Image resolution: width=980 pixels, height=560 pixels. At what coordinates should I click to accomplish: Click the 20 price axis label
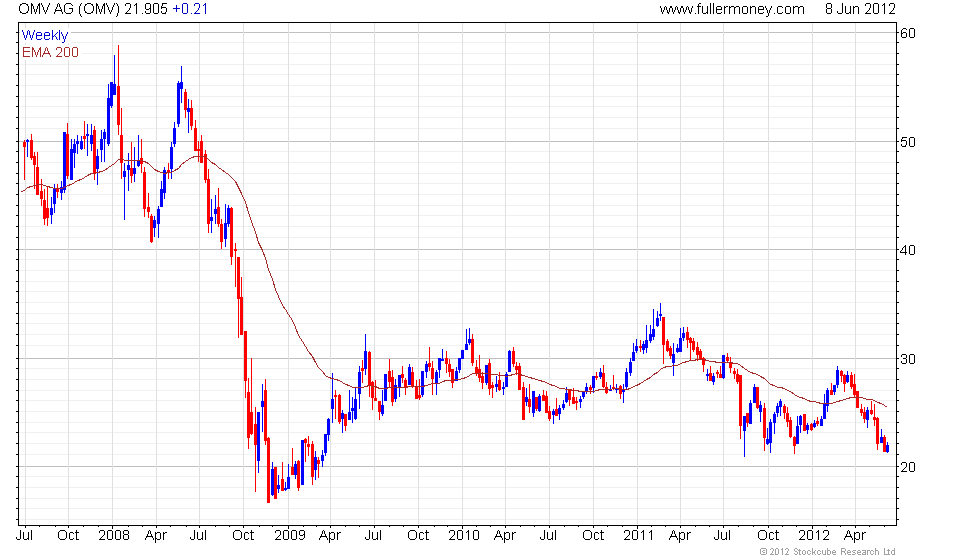[x=908, y=468]
